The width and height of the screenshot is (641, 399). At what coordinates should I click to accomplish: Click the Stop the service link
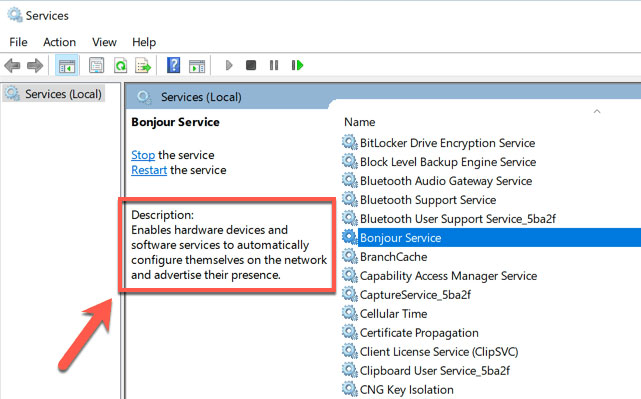(x=143, y=155)
